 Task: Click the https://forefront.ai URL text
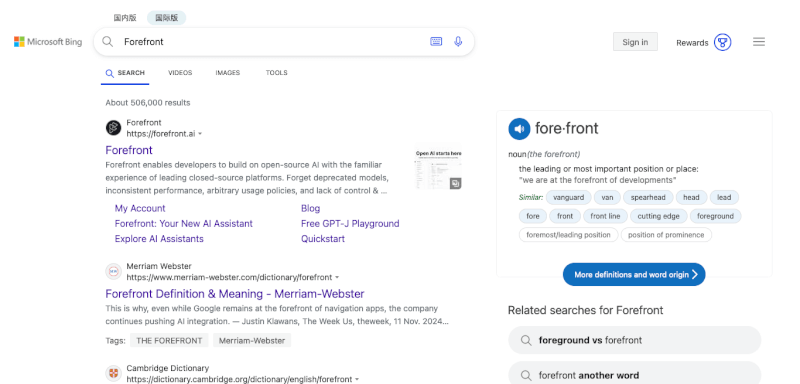tap(161, 134)
